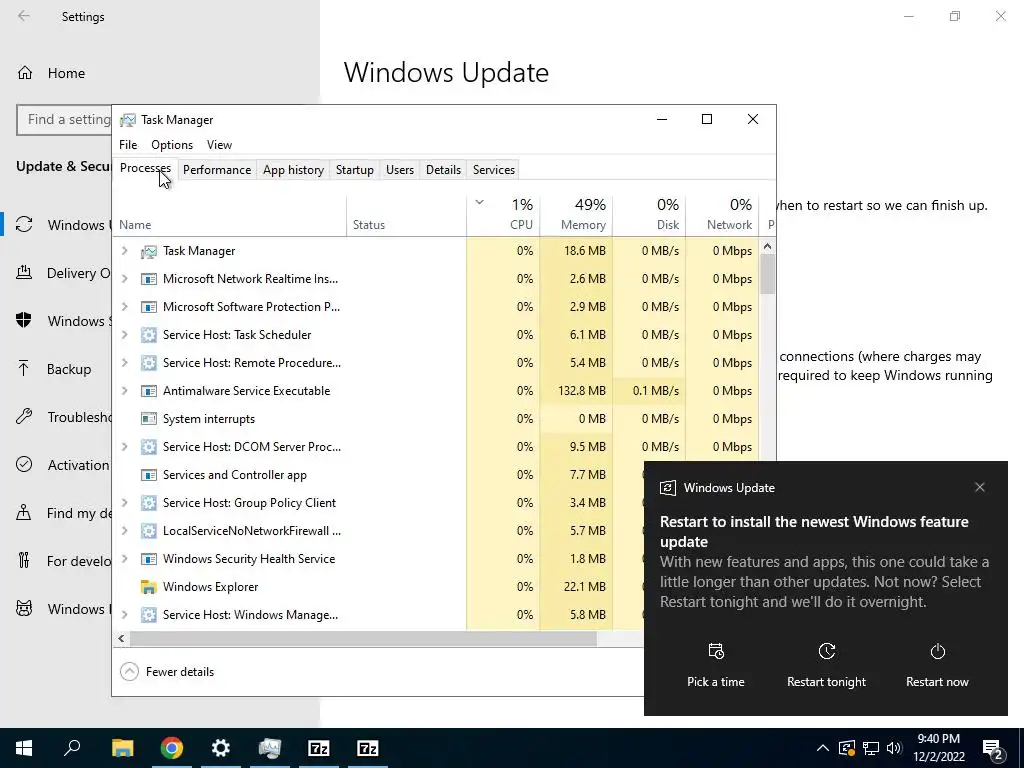Click the Restart tonight clock icon
Viewport: 1024px width, 768px height.
click(x=827, y=651)
